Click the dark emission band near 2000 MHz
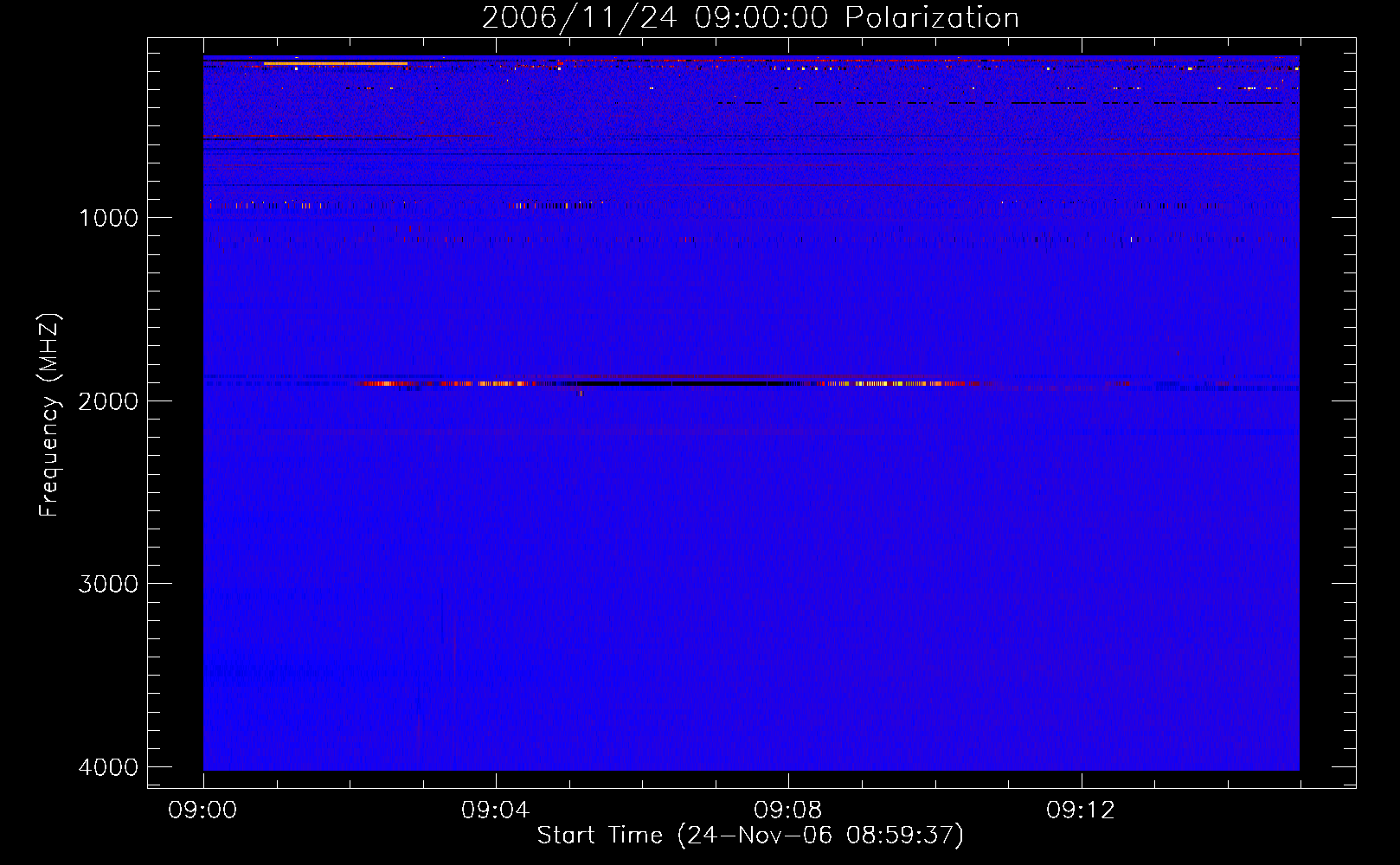 click(x=684, y=383)
